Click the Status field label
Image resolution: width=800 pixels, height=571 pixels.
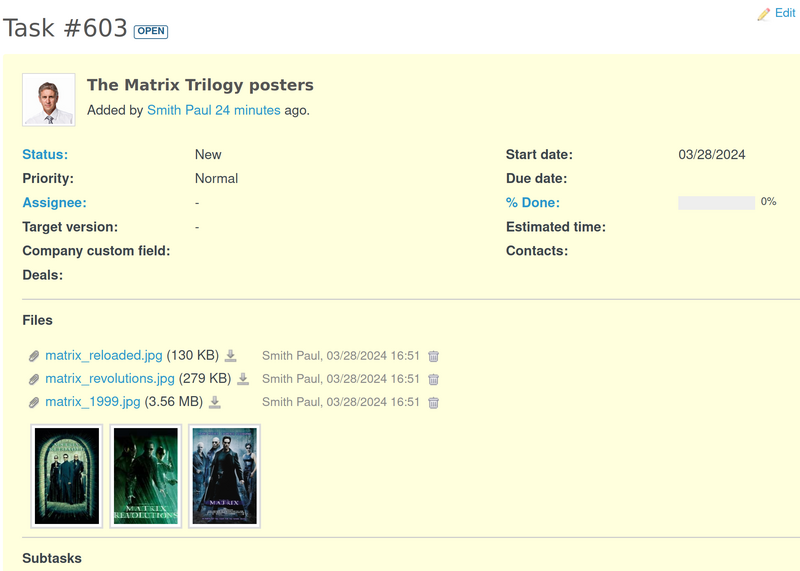(45, 154)
